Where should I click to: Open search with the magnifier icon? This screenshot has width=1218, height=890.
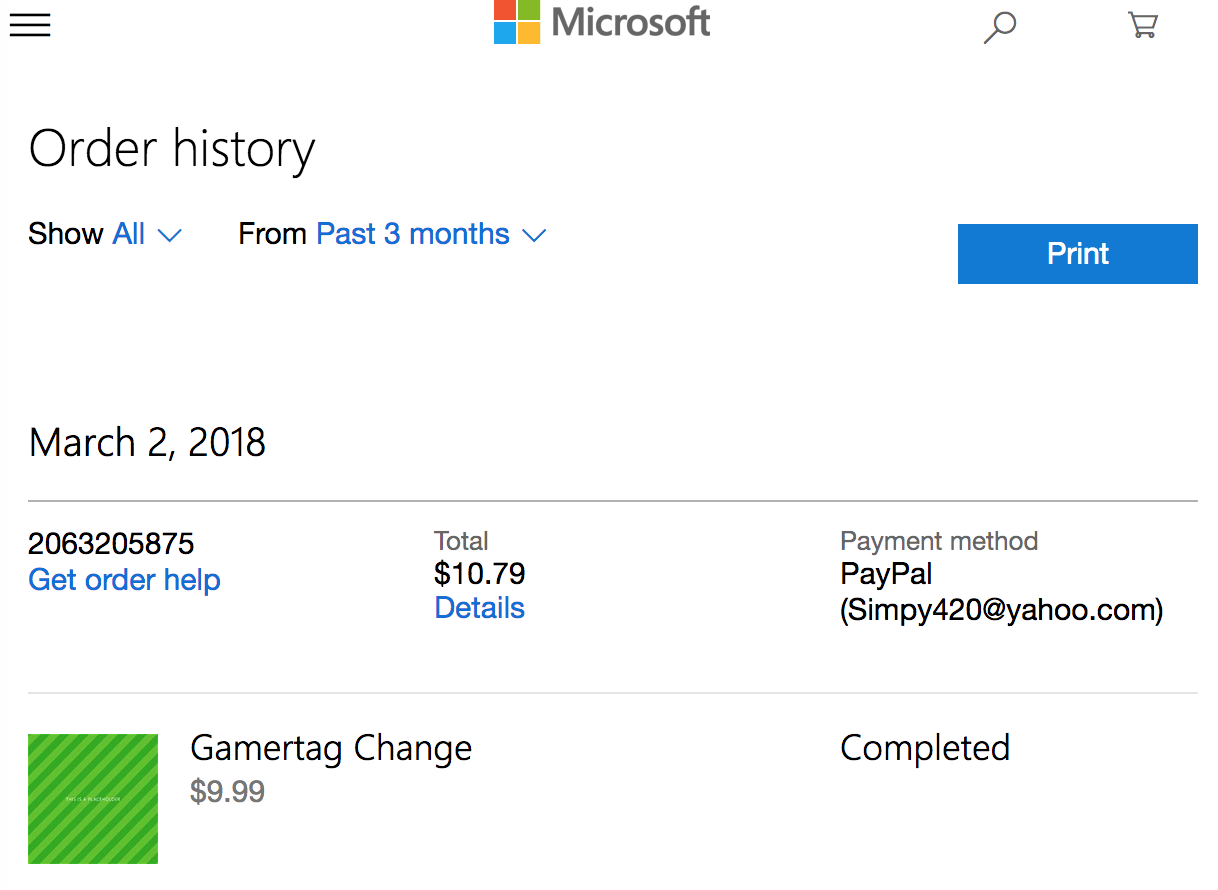(999, 27)
